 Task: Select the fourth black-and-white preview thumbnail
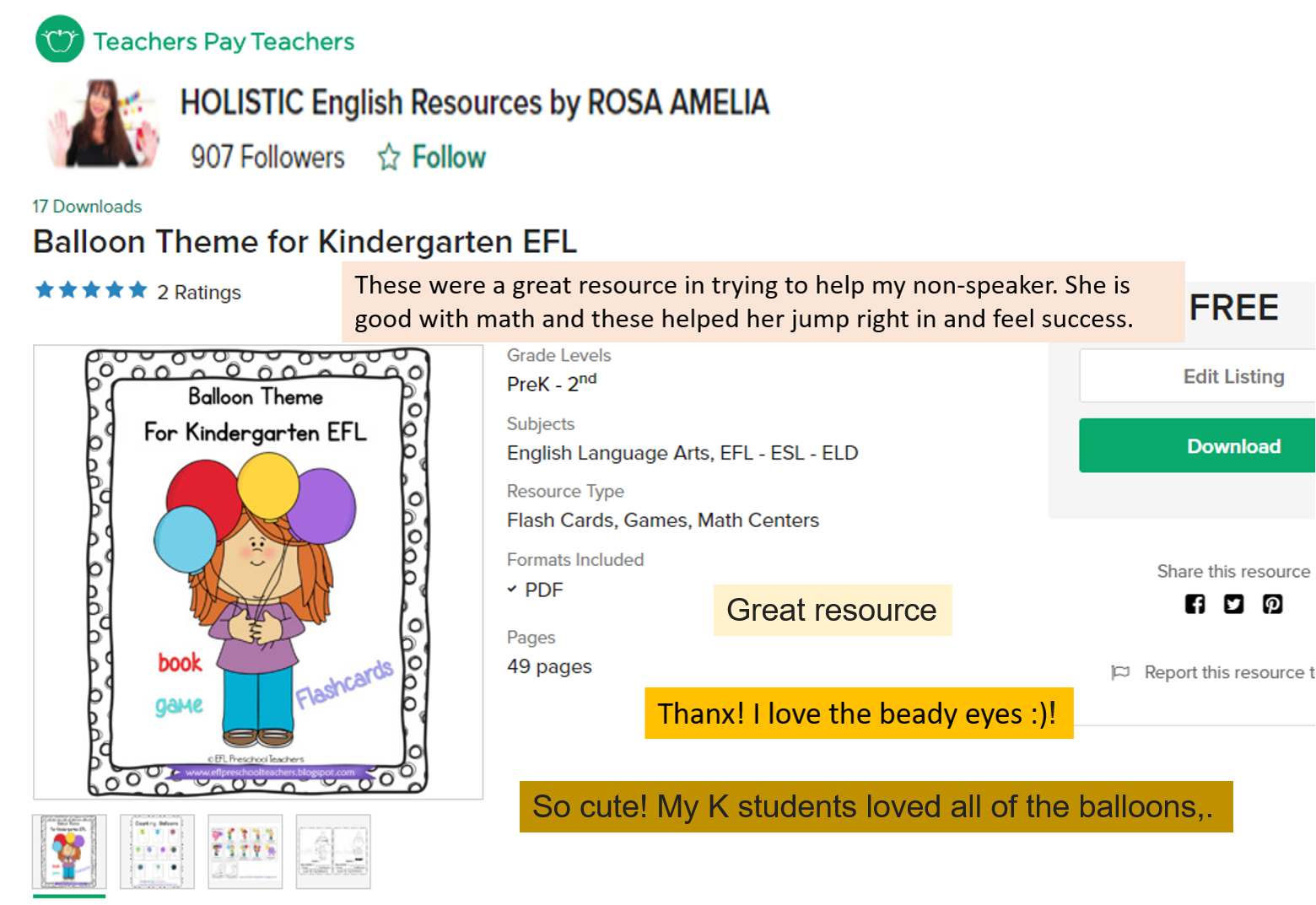click(x=333, y=851)
